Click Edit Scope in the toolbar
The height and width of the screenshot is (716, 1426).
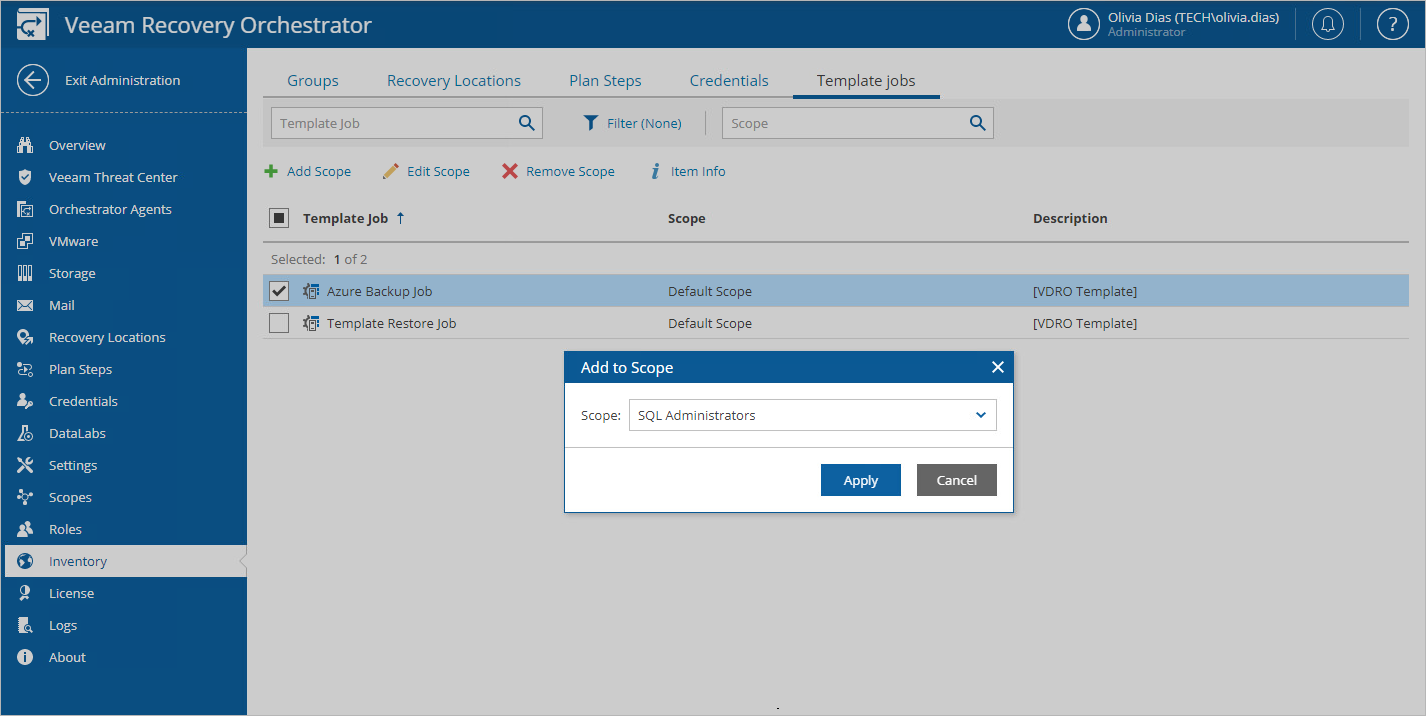[x=426, y=171]
